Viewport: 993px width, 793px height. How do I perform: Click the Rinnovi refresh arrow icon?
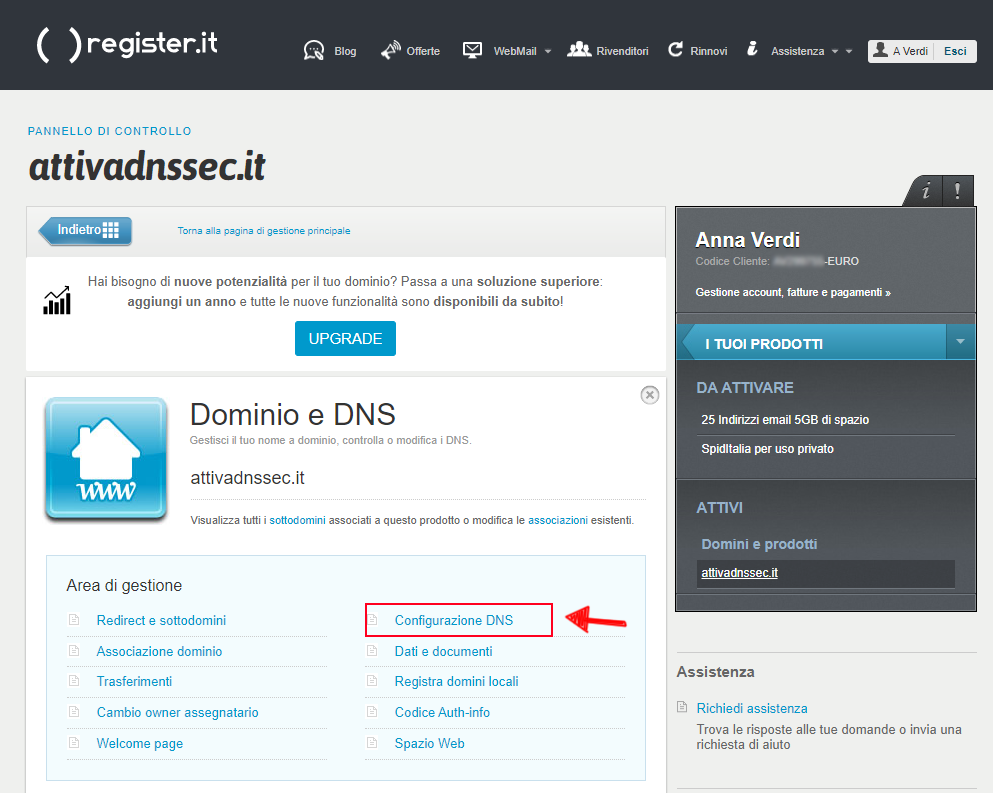(x=676, y=50)
